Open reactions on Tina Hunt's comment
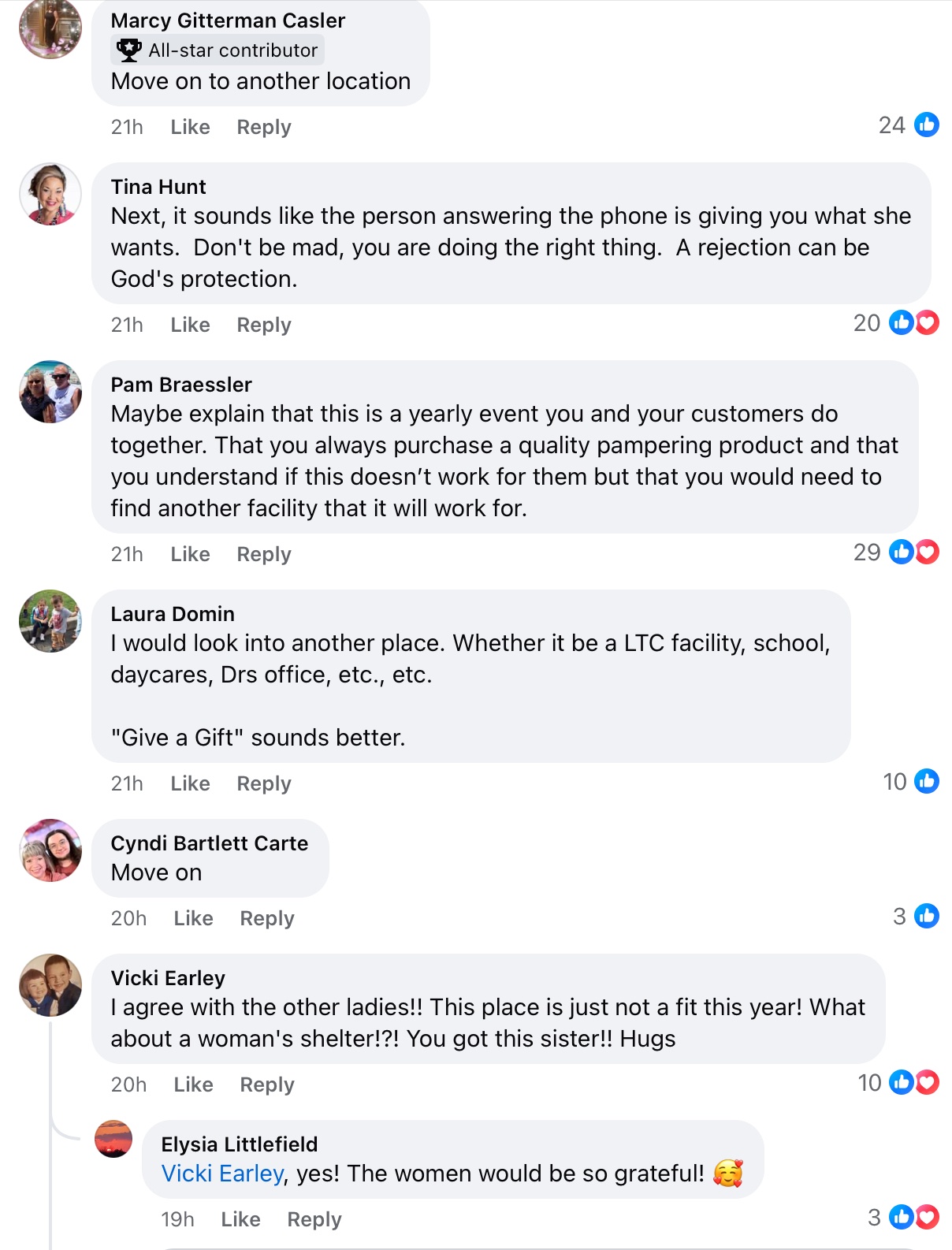The width and height of the screenshot is (952, 1250). pyautogui.click(x=914, y=322)
